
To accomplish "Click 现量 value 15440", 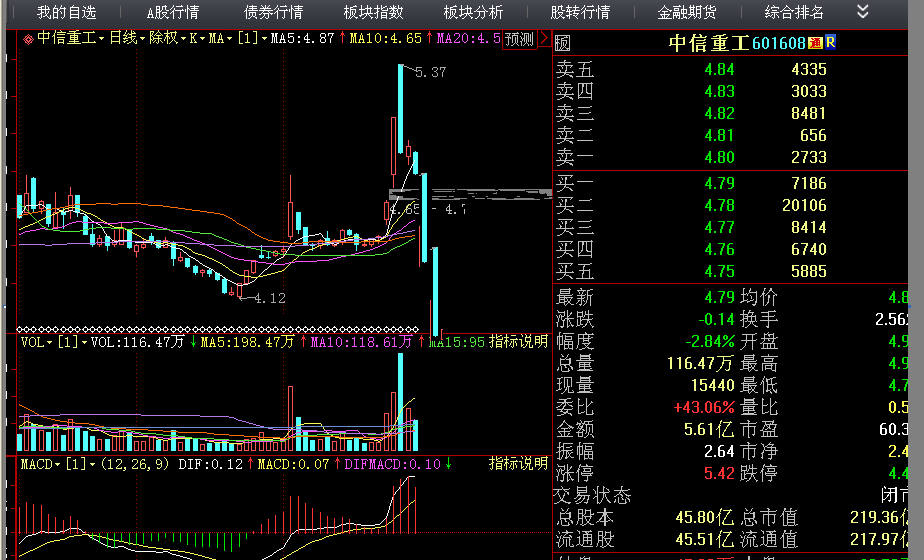I will coord(712,386).
